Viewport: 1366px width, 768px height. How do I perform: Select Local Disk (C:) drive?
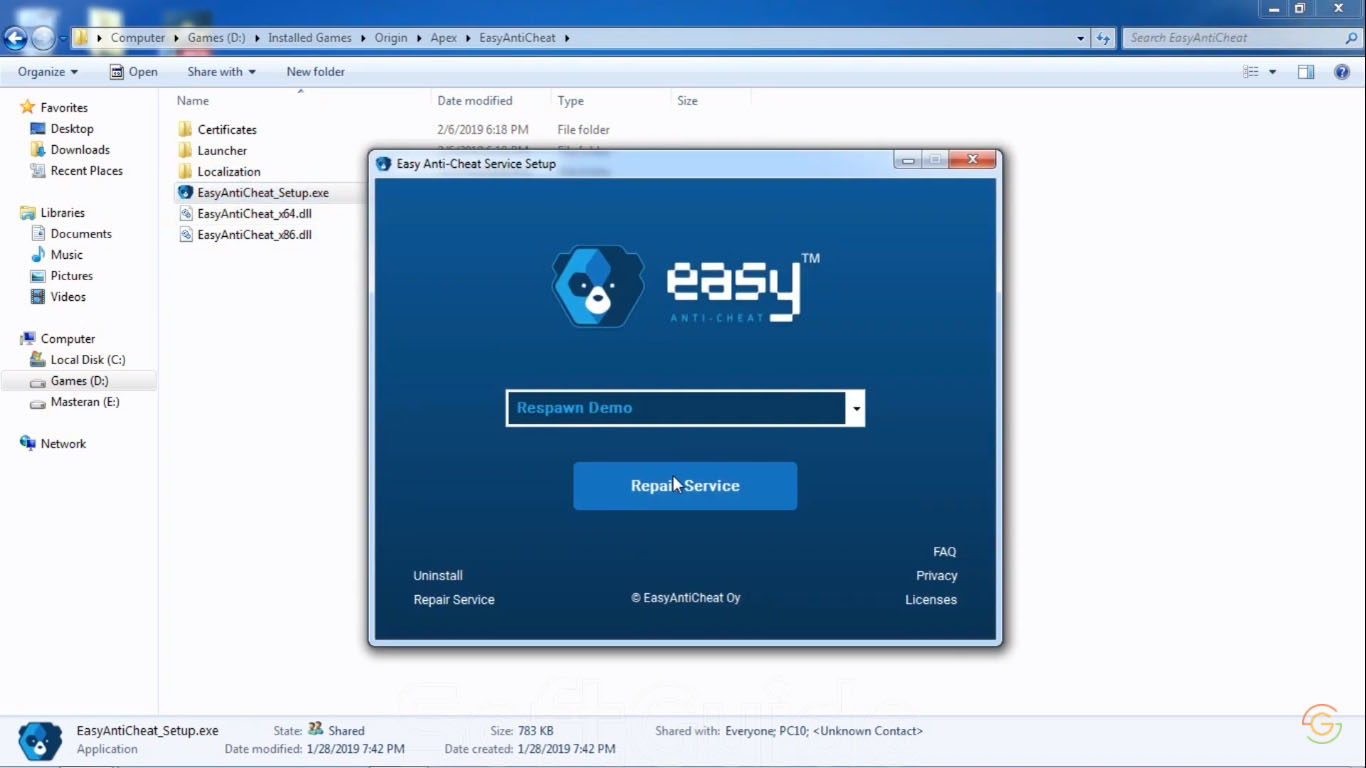(x=87, y=360)
